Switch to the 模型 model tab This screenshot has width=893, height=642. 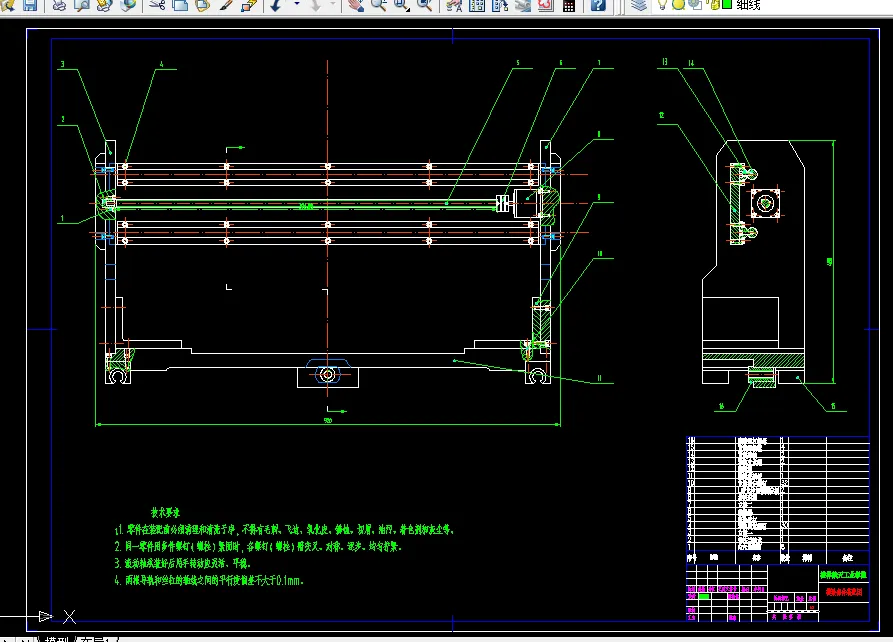click(x=56, y=639)
